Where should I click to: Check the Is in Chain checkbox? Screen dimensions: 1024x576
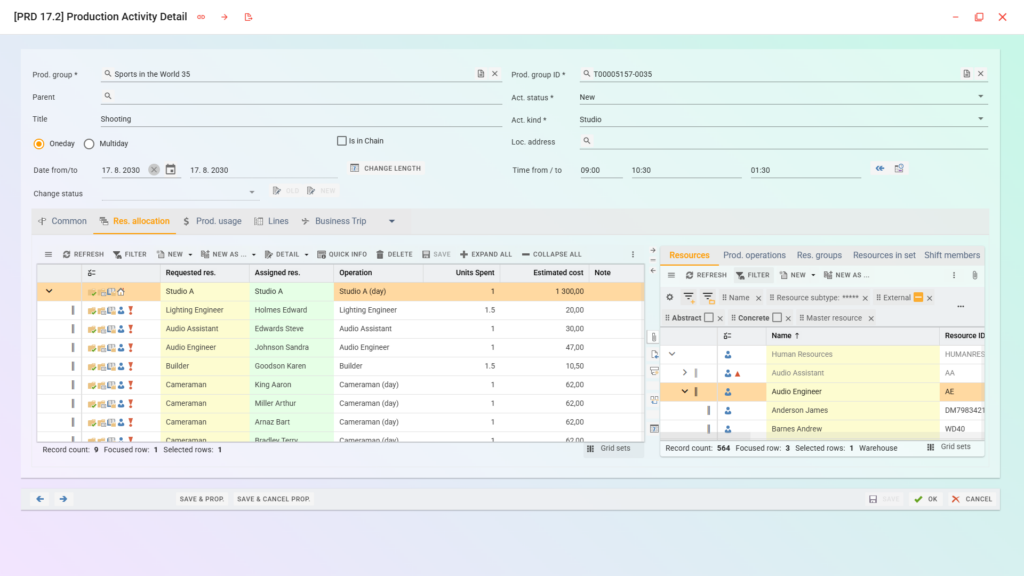point(342,142)
